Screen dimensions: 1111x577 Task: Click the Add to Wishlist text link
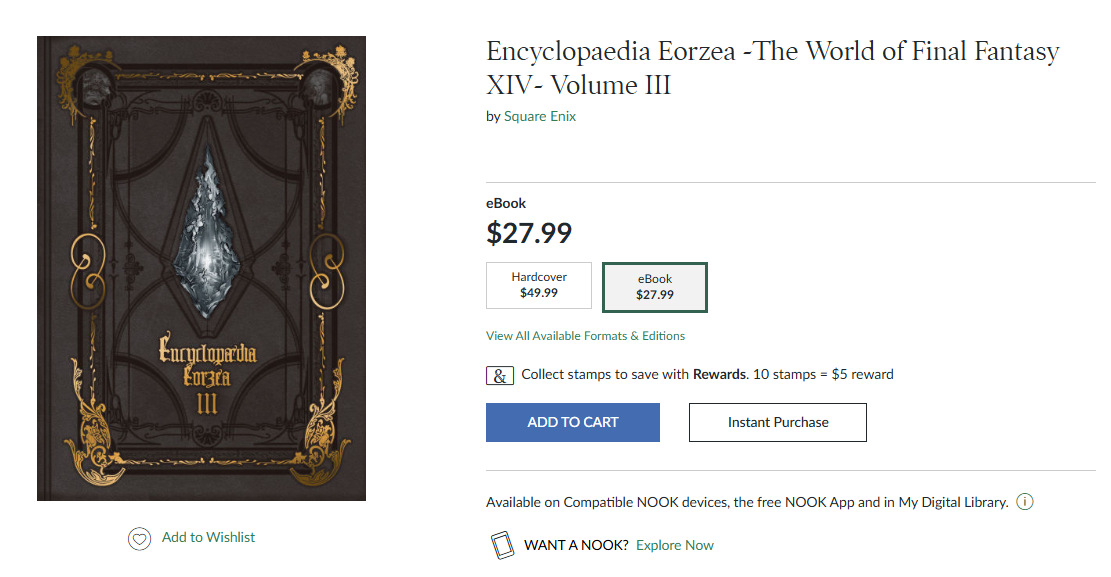click(208, 537)
